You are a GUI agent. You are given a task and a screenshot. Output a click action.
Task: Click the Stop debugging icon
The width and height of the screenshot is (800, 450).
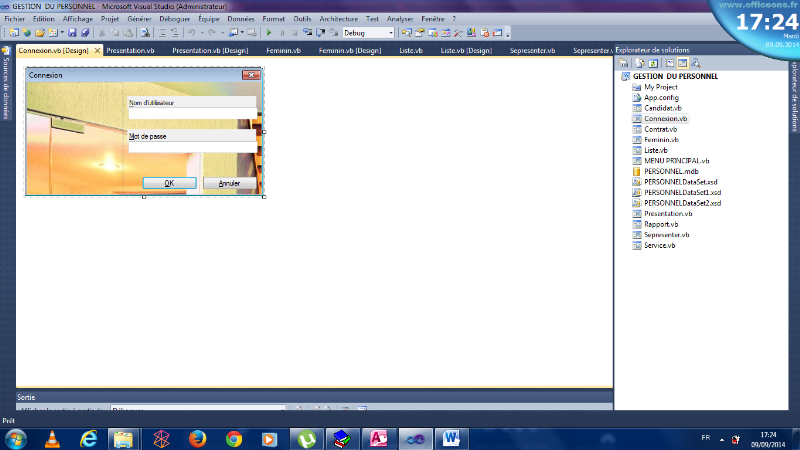[x=294, y=33]
